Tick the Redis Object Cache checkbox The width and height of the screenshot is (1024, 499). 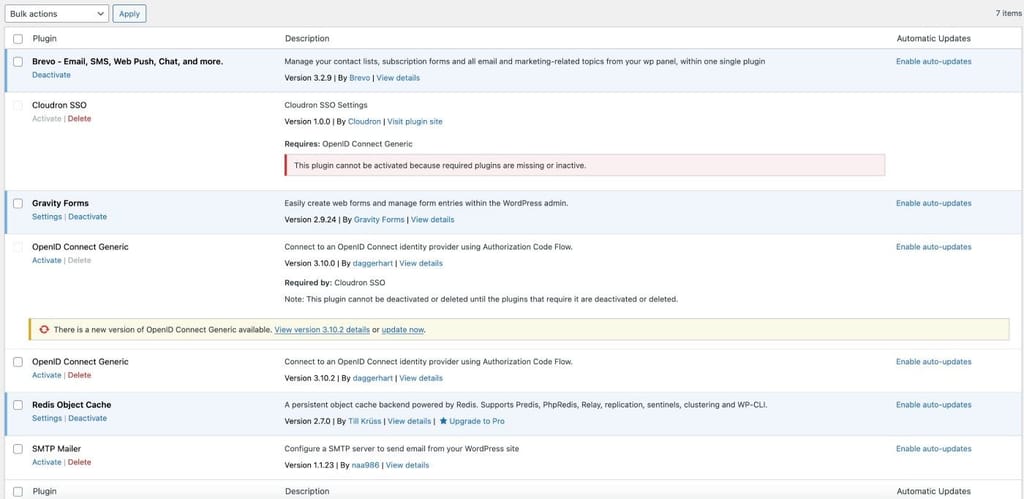click(18, 405)
